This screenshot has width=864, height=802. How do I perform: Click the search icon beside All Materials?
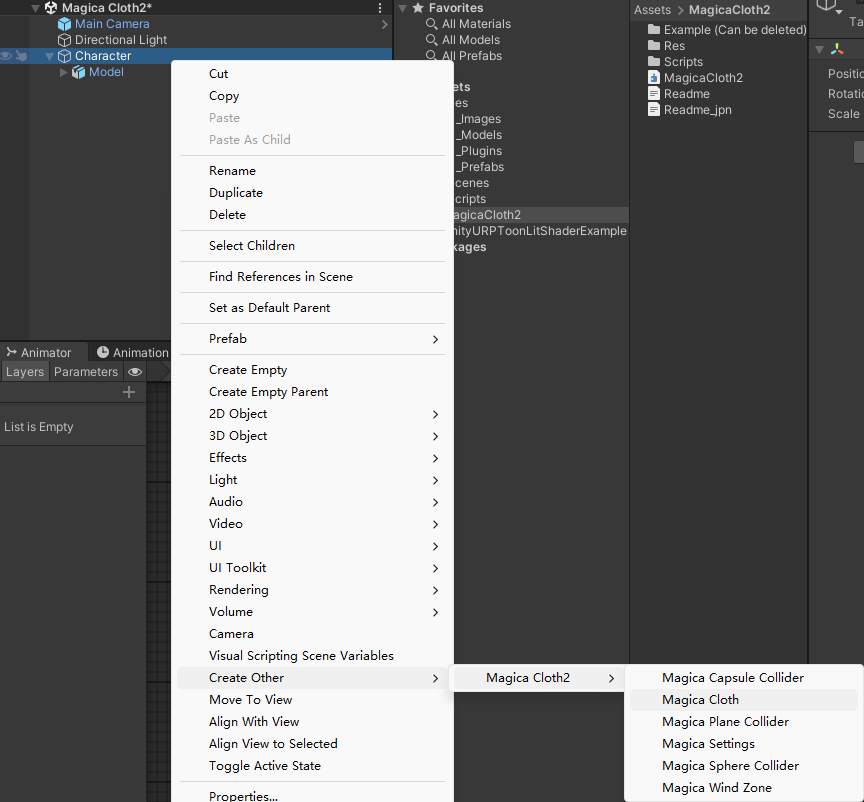click(431, 24)
